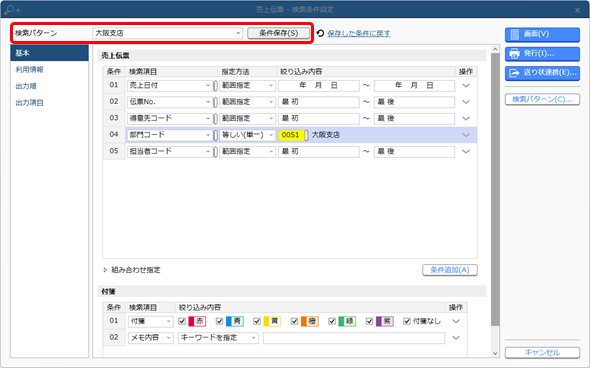
Task: Click the 保存した条件に戻す link
Action: [x=358, y=33]
